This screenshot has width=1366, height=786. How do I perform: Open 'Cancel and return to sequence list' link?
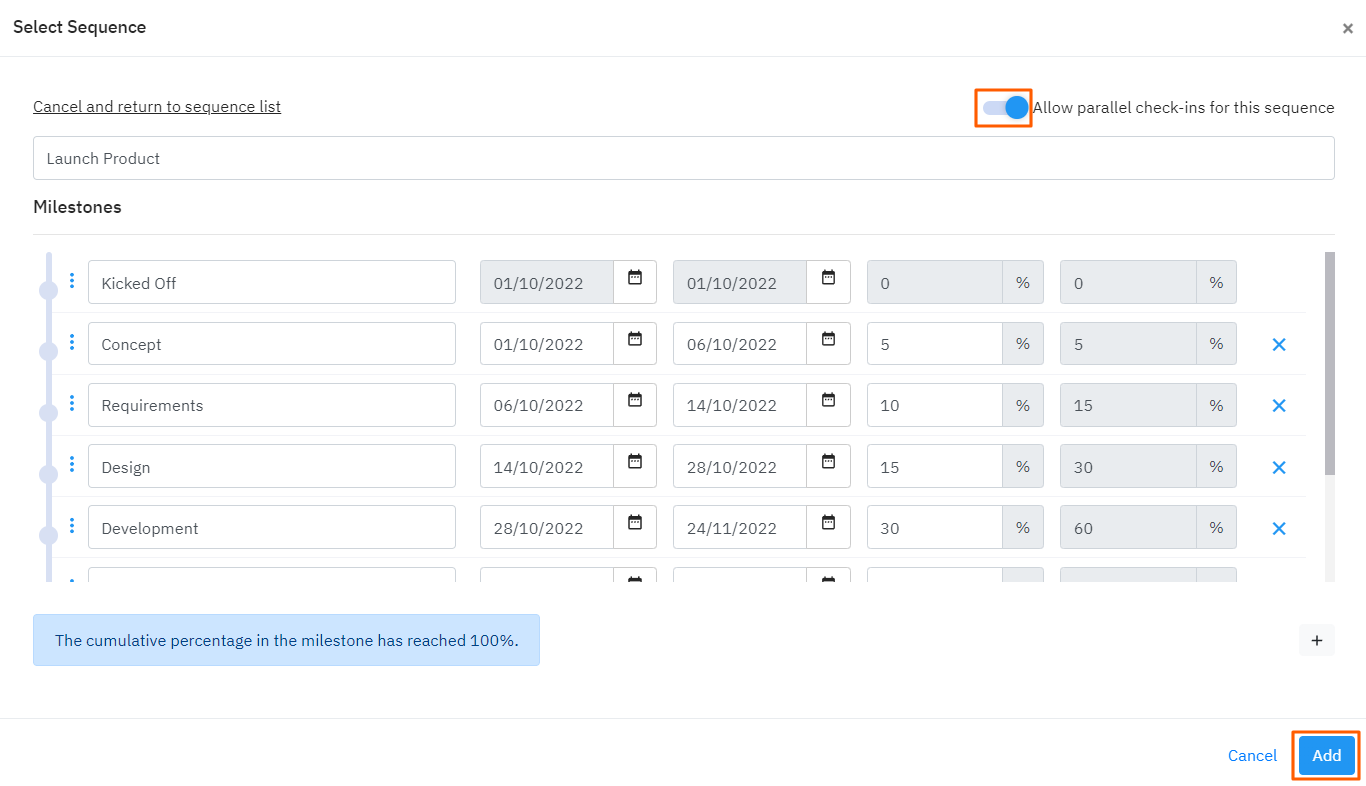coord(157,106)
